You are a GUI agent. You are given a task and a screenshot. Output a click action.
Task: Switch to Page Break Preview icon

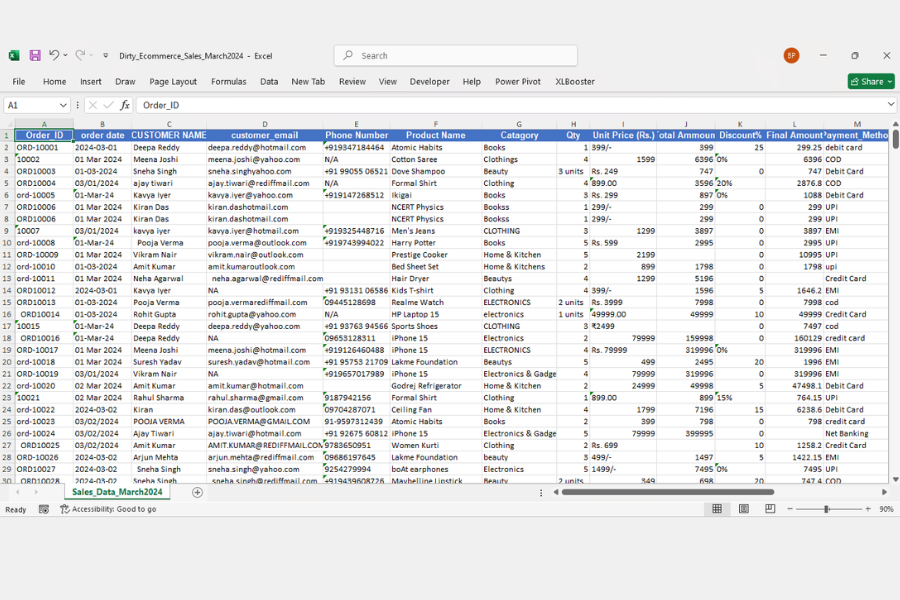pyautogui.click(x=770, y=509)
